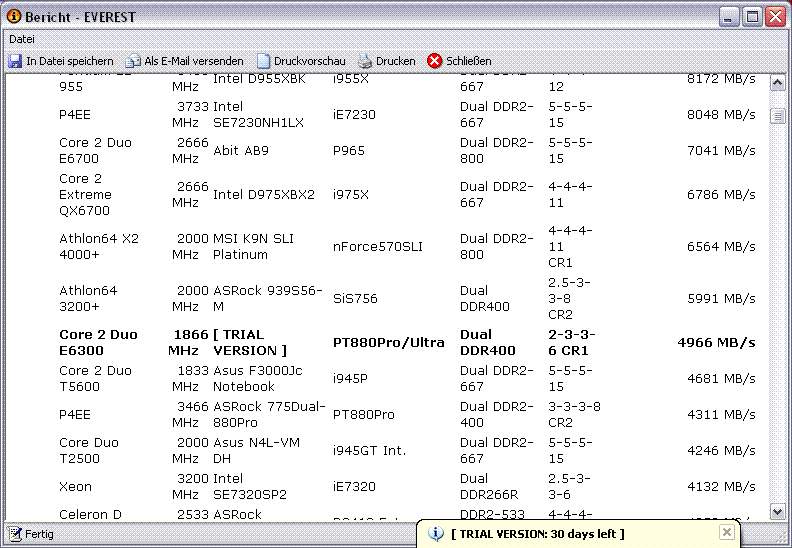The image size is (792, 548).
Task: Click the red X Schließen icon
Action: click(x=434, y=61)
